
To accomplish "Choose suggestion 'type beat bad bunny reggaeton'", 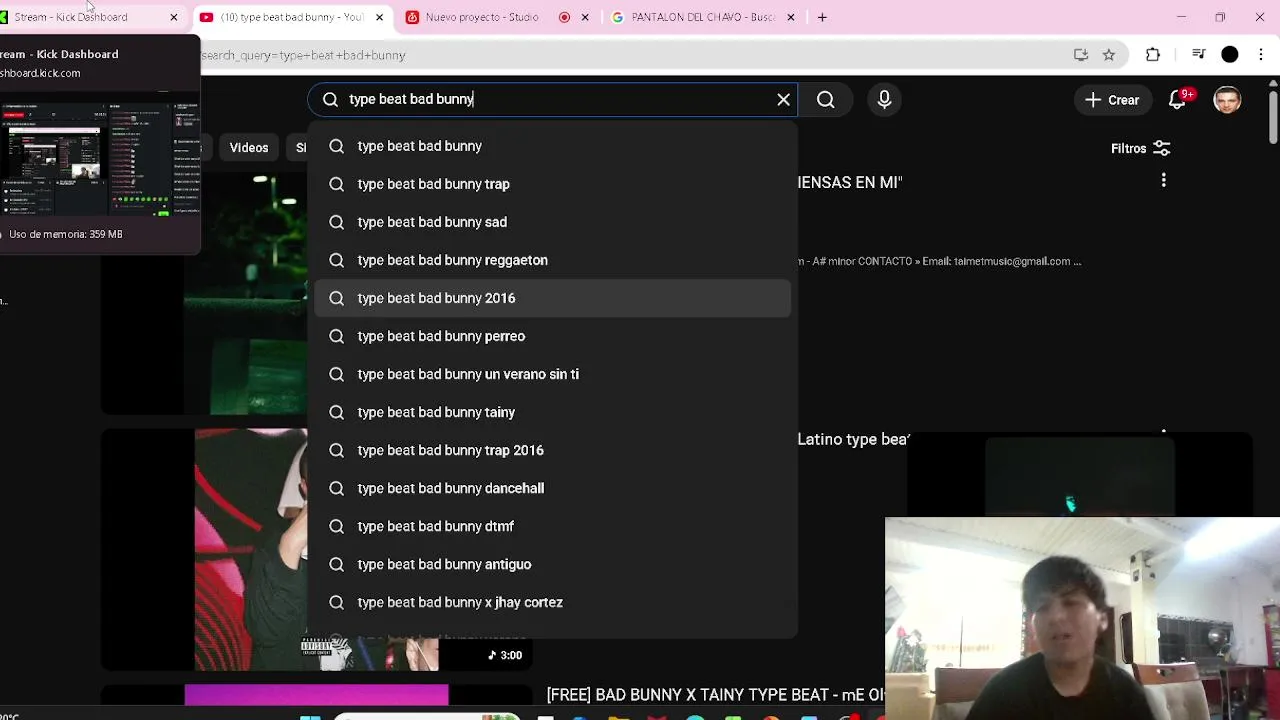I will tap(552, 260).
